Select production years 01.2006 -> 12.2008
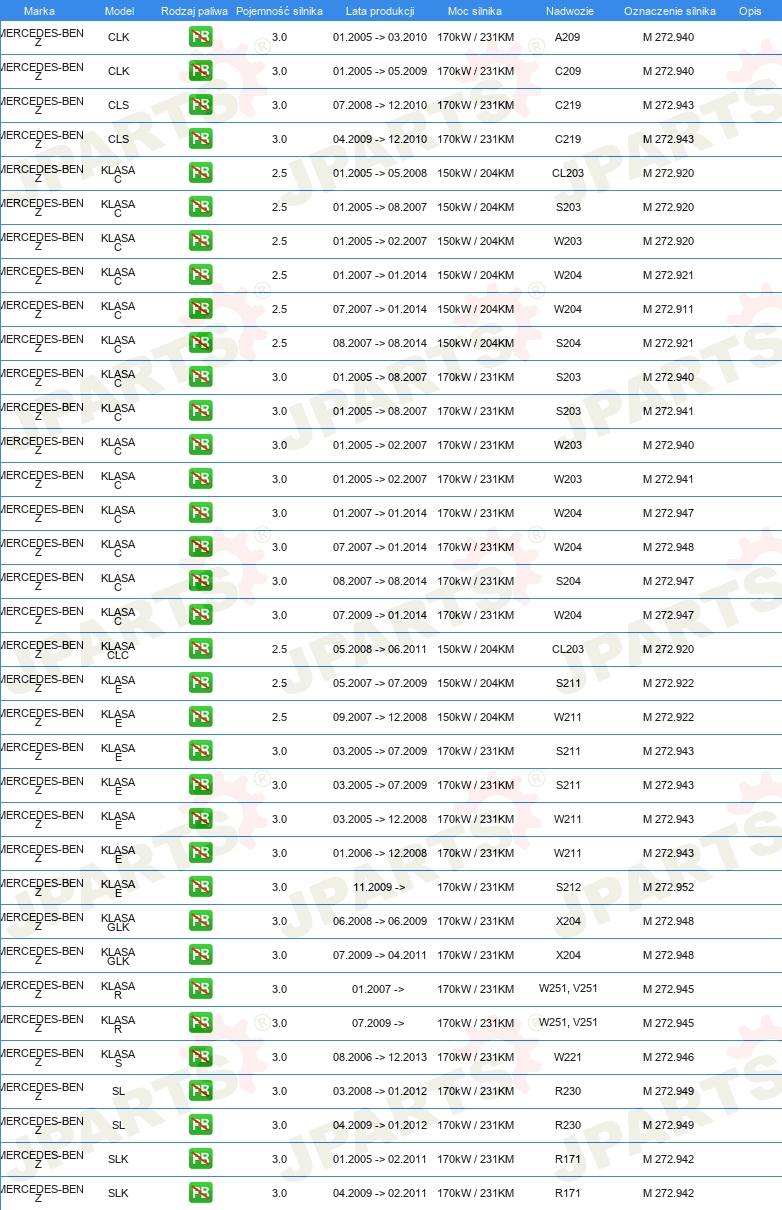Image resolution: width=782 pixels, height=1210 pixels. tap(380, 854)
